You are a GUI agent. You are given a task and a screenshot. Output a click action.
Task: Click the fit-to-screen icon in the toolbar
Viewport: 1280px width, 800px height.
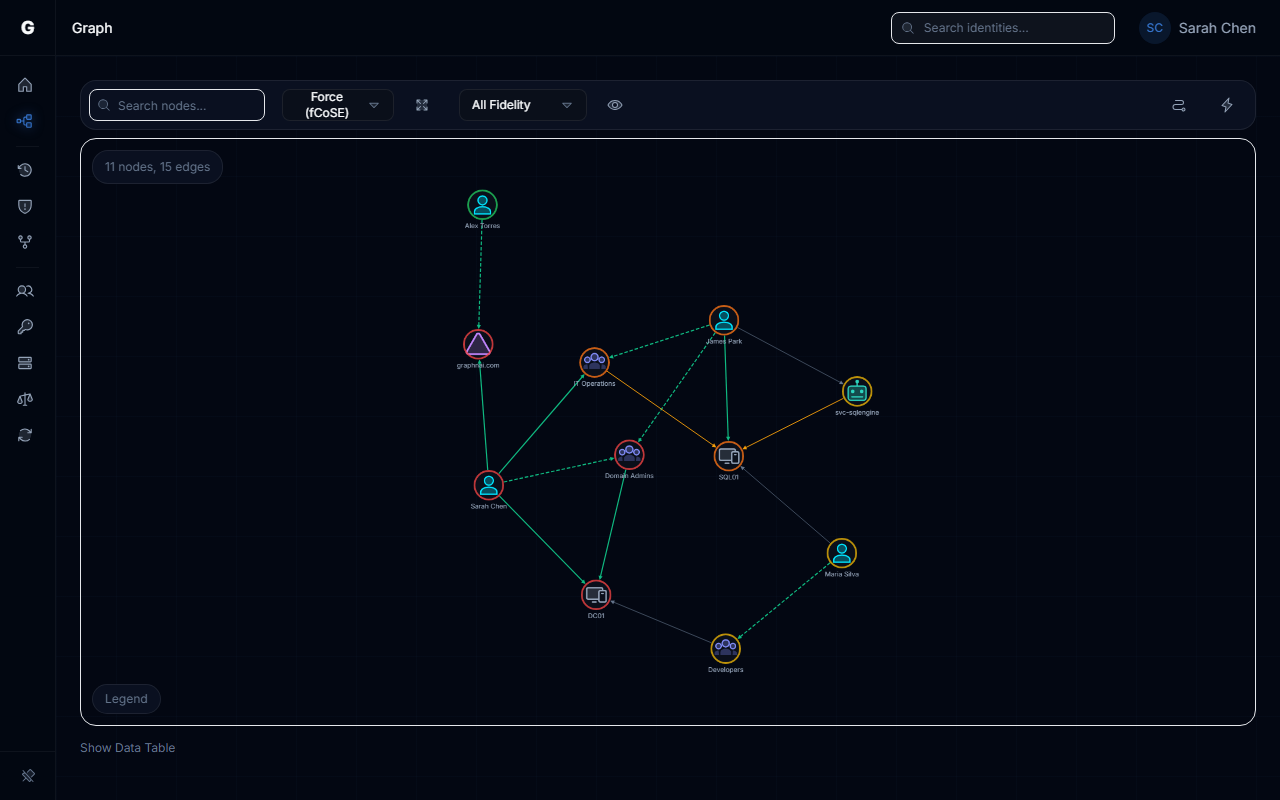point(422,105)
